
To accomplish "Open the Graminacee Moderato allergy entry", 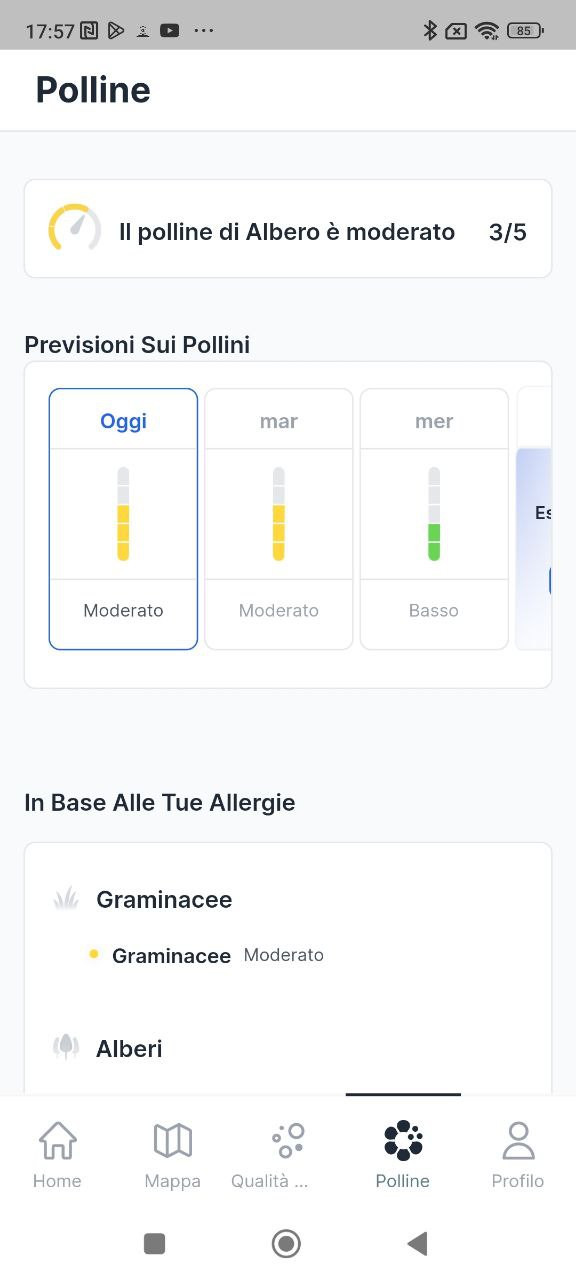I will [206, 955].
